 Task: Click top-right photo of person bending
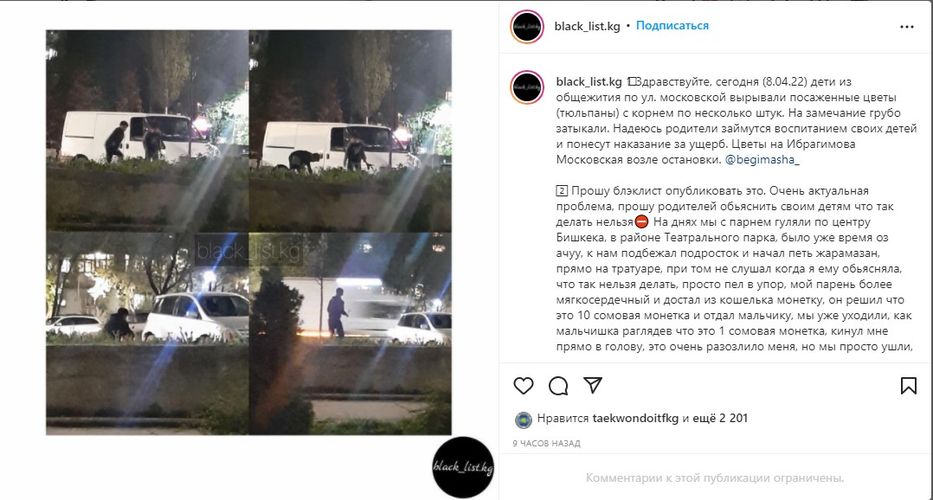[350, 130]
